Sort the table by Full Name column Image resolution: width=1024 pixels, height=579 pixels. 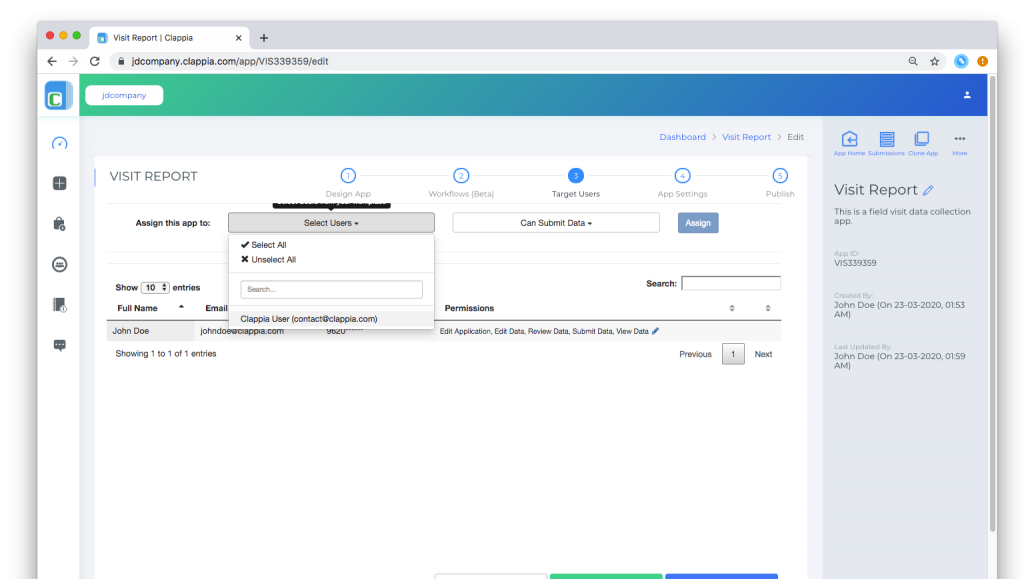[150, 308]
